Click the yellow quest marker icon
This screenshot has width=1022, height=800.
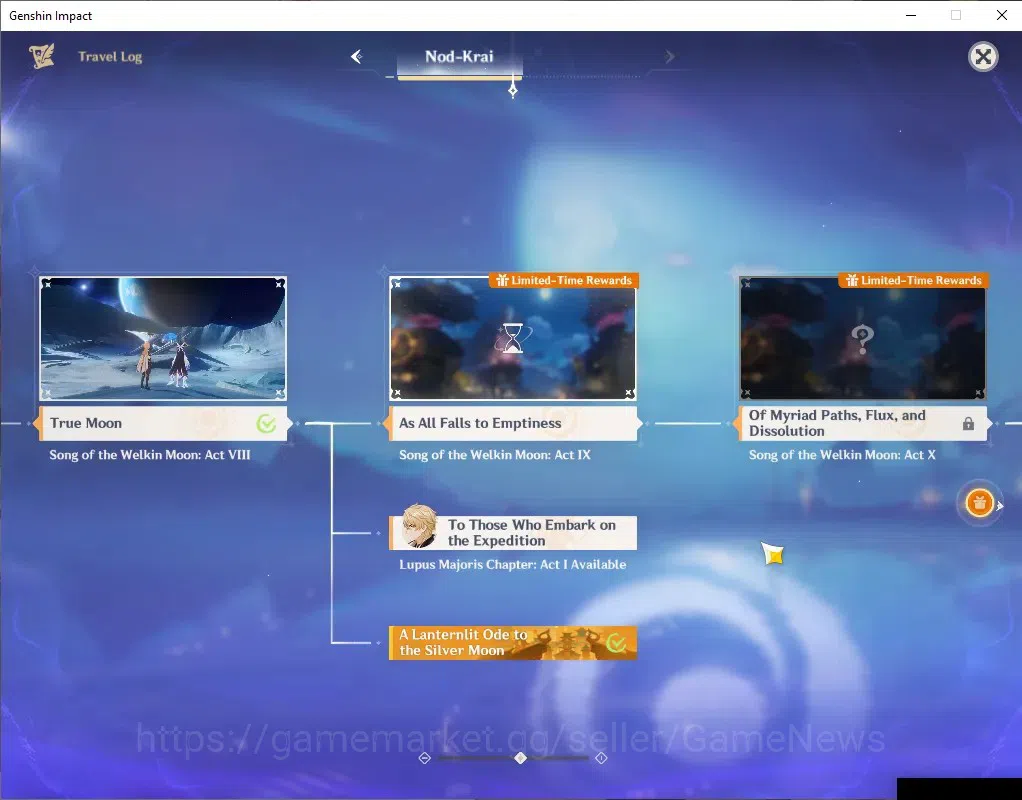(x=773, y=554)
